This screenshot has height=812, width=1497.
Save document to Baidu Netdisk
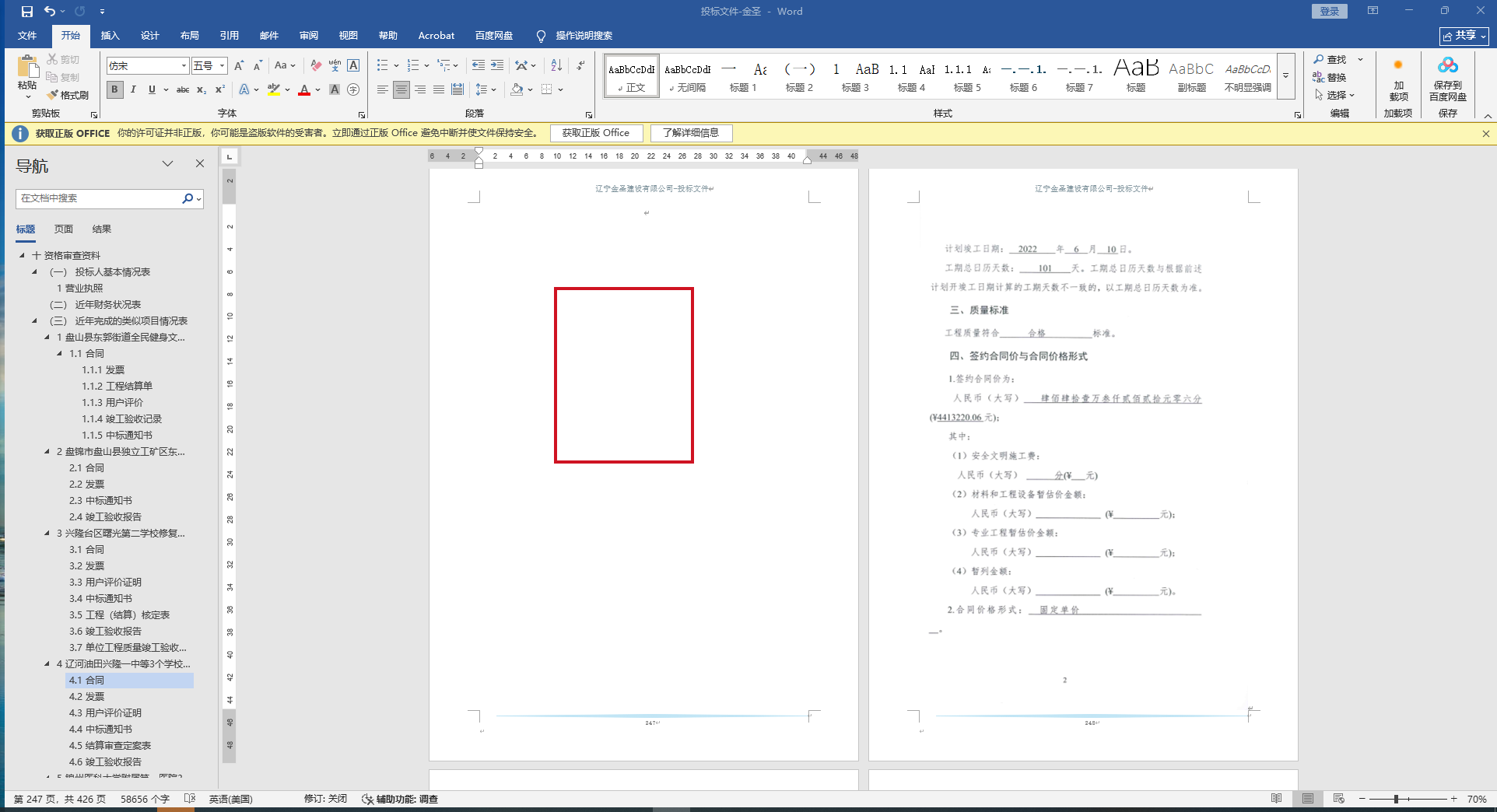(x=1447, y=80)
